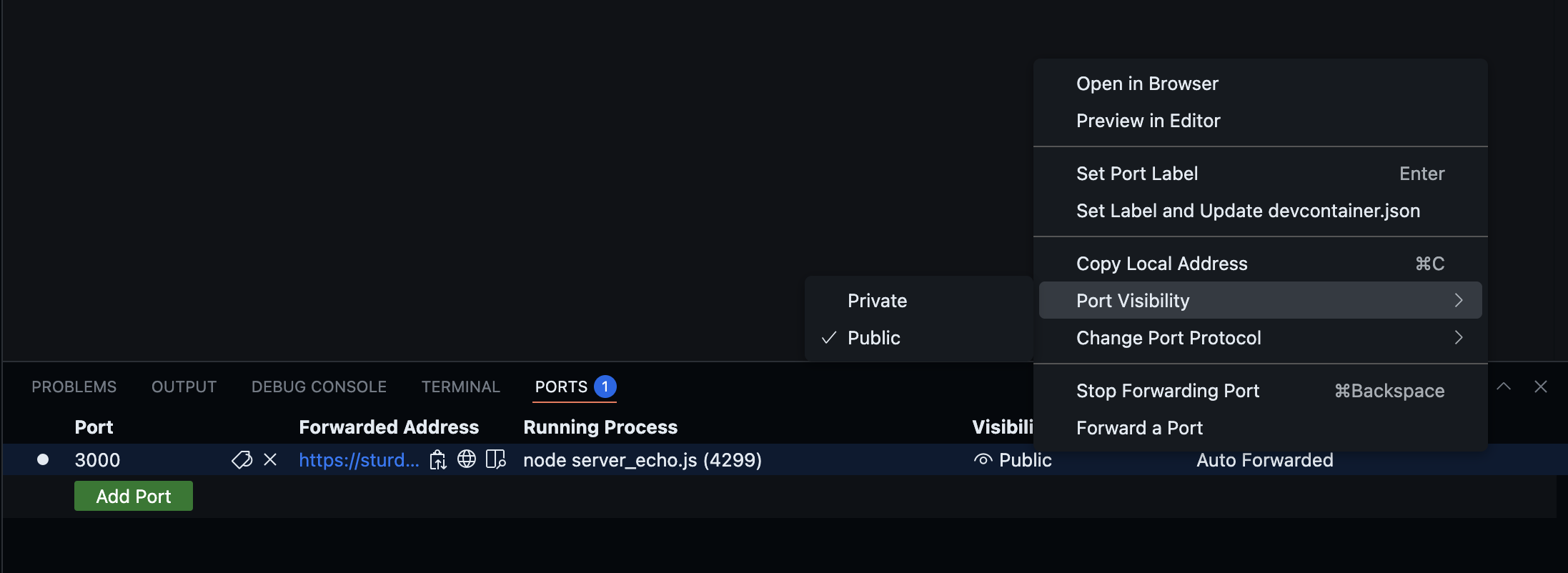This screenshot has width=1568, height=573.
Task: Click the green dot beside port 3000
Action: (43, 459)
